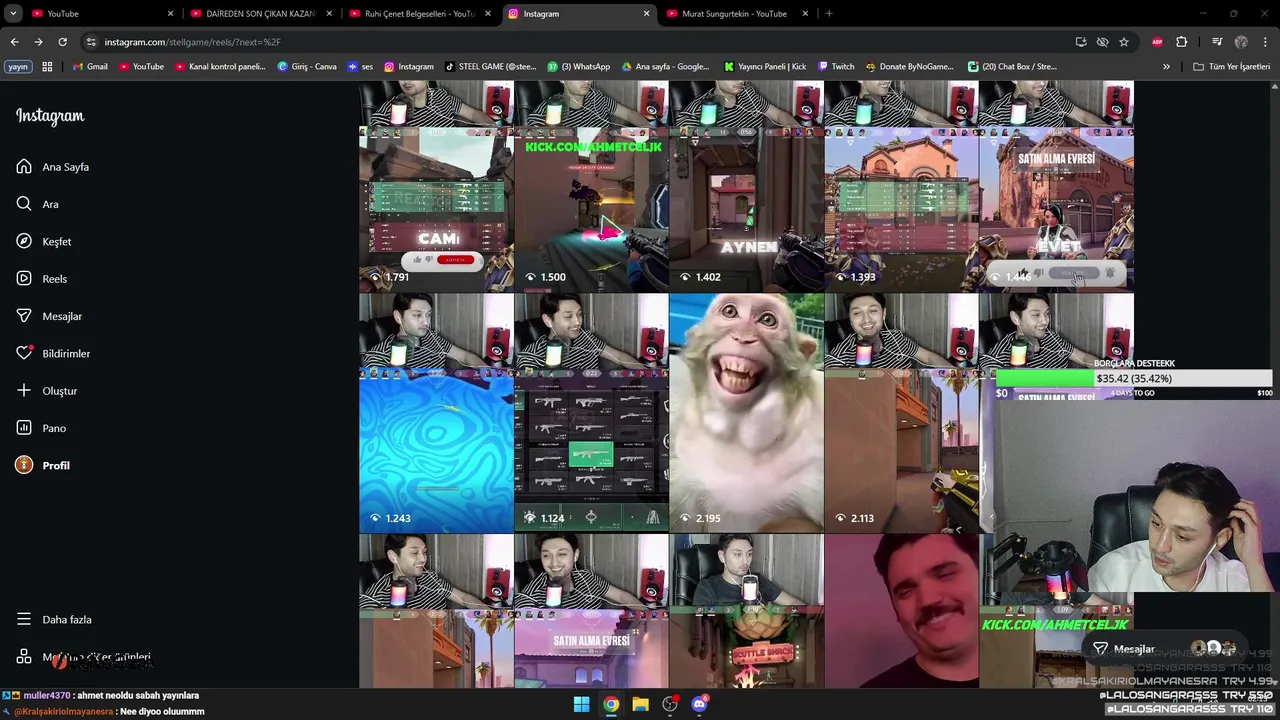Click the Oluştur plus icon
Image resolution: width=1280 pixels, height=720 pixels.
[24, 391]
